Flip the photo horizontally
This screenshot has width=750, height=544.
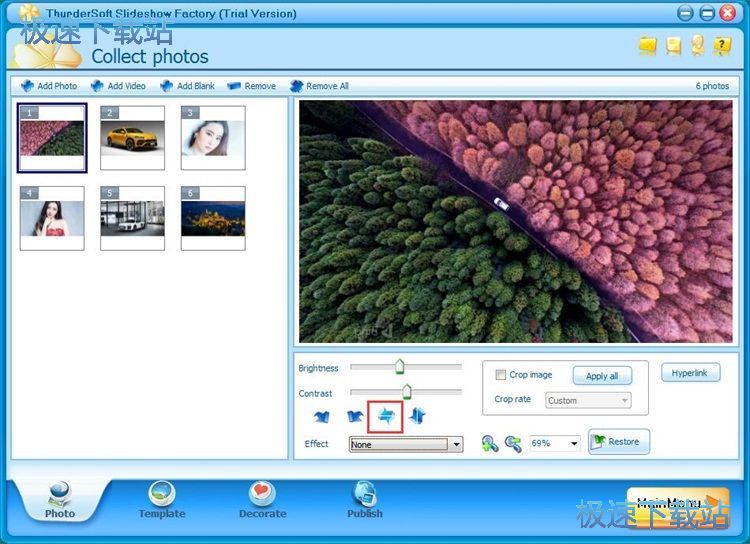pos(385,416)
